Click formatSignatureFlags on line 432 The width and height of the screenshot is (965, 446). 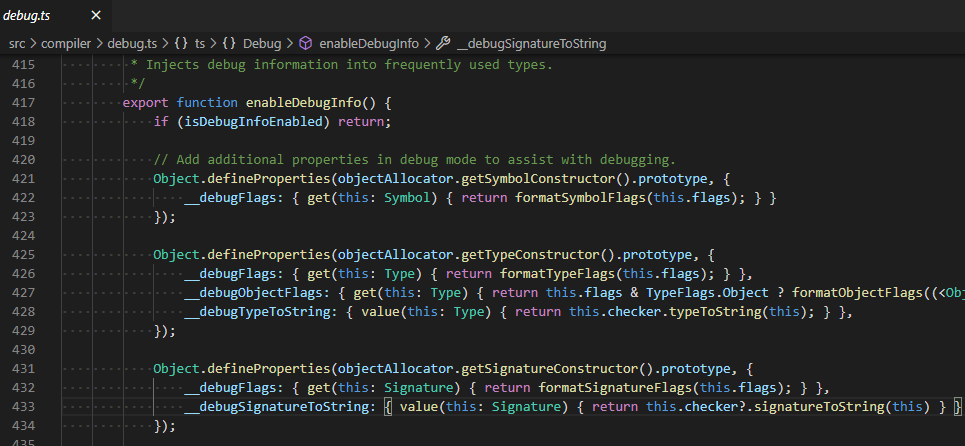pyautogui.click(x=615, y=388)
